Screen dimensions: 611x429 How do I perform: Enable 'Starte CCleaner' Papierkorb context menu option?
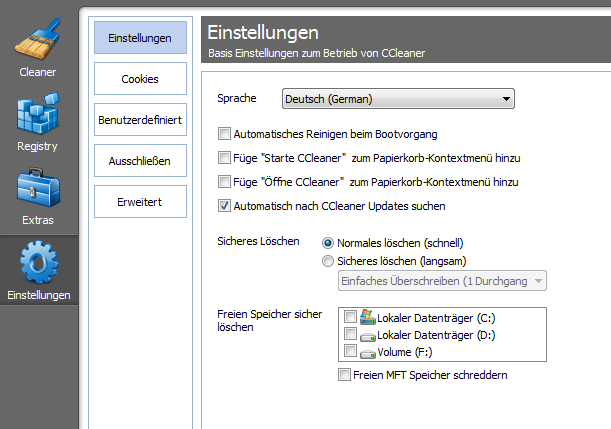click(224, 158)
